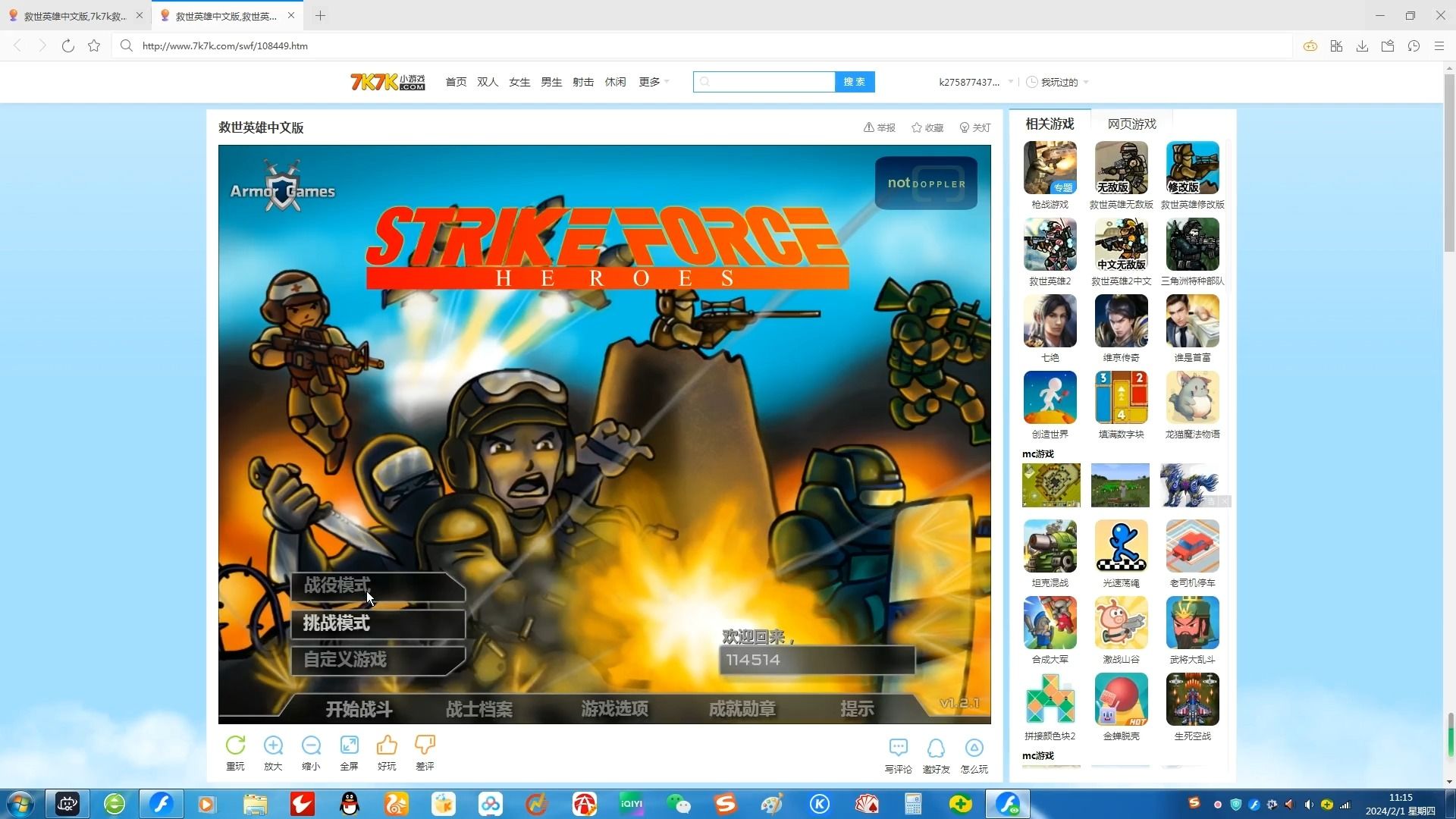Expand the 更多 dropdown
Screen dimensions: 1456x819
click(x=654, y=82)
